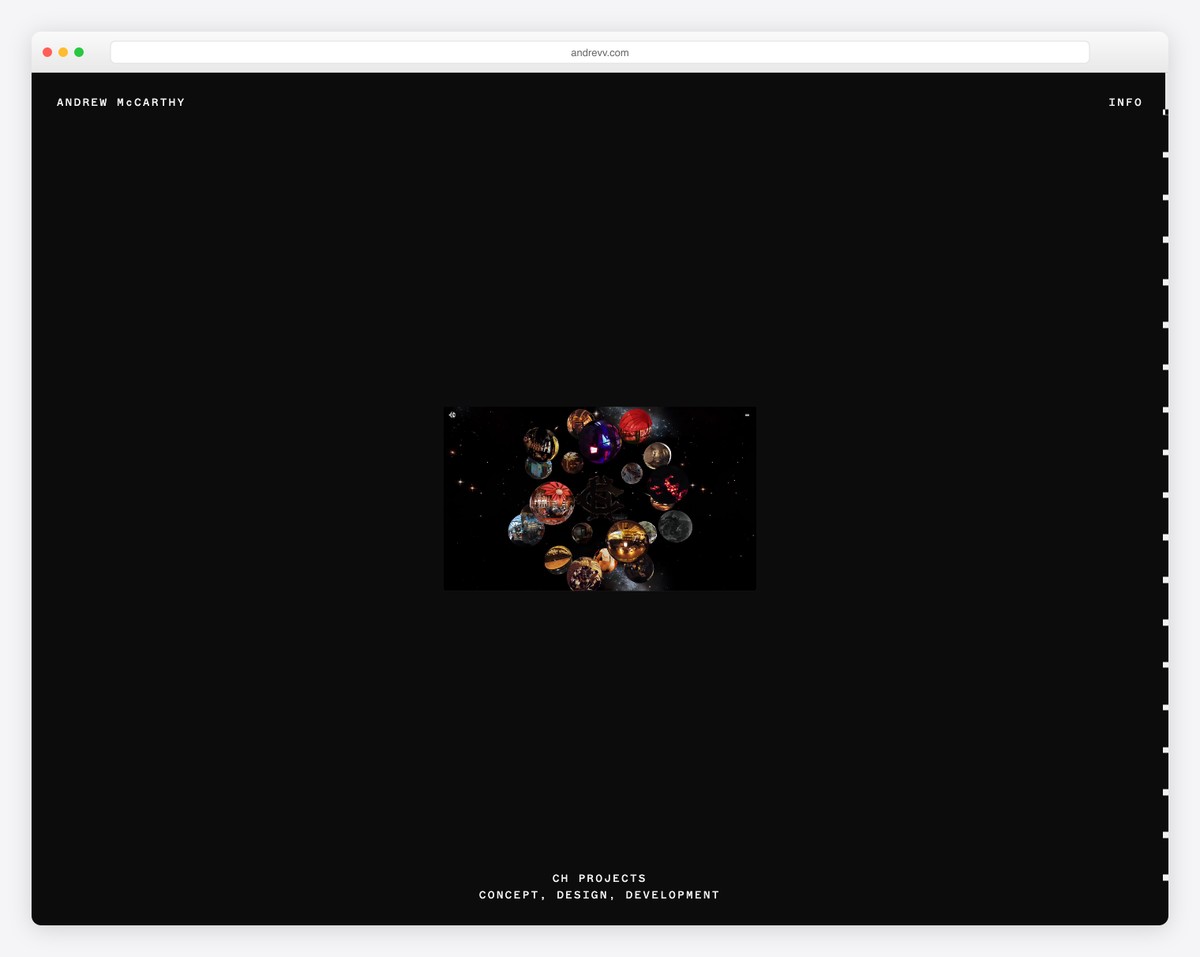Click the ANDREW McCARTHY site title
This screenshot has width=1200, height=957.
(121, 102)
